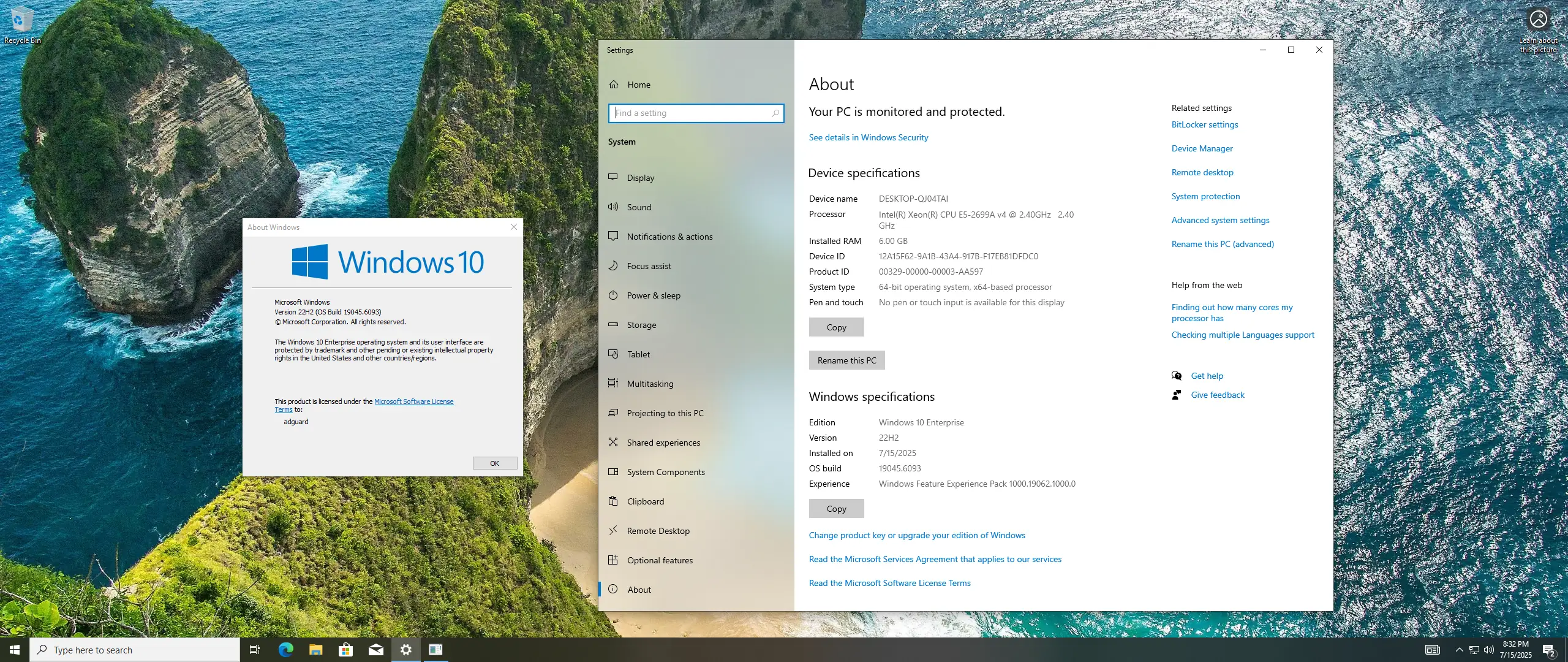This screenshot has height=662, width=1568.
Task: Copy the device specifications
Action: point(836,327)
